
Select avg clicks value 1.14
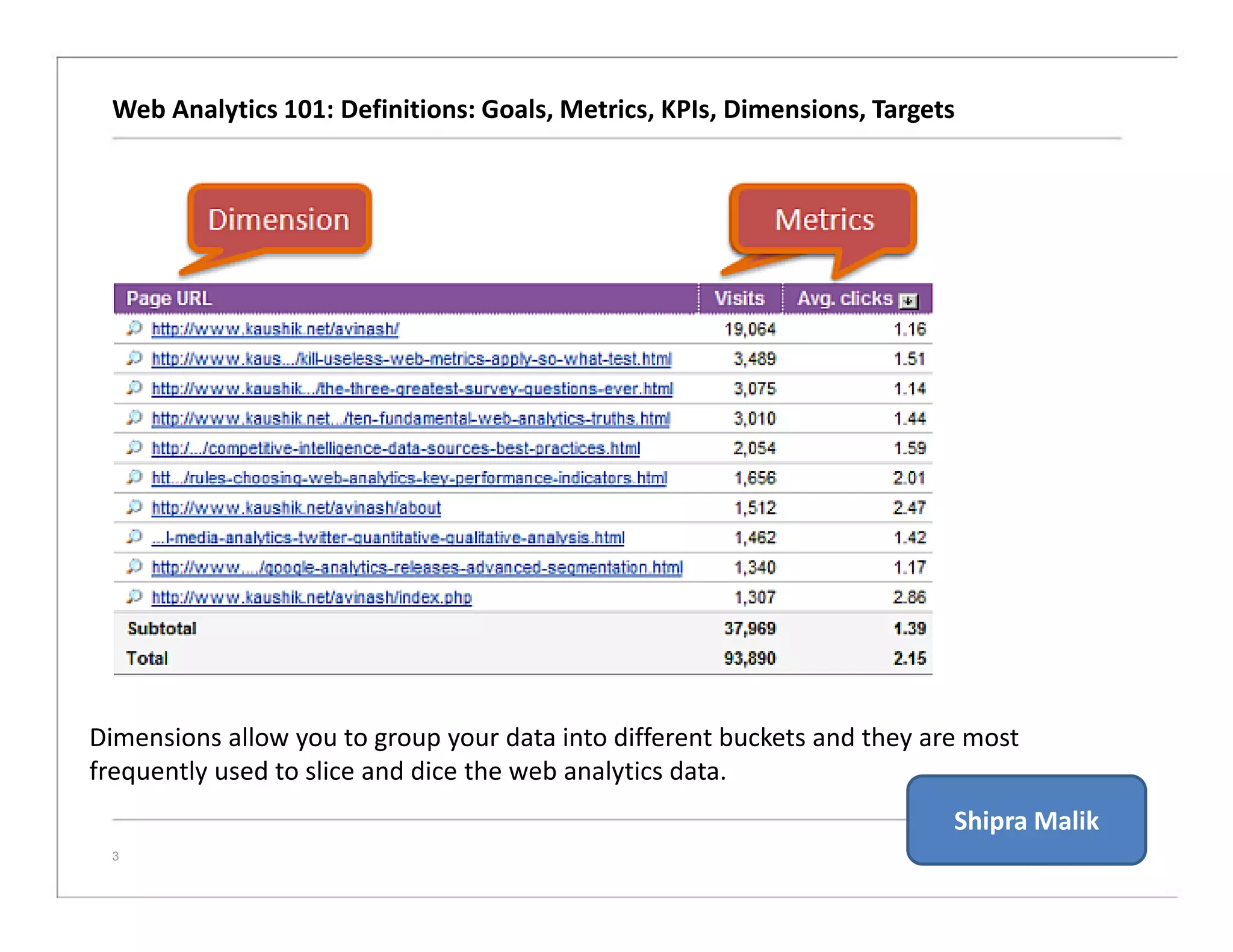[909, 389]
